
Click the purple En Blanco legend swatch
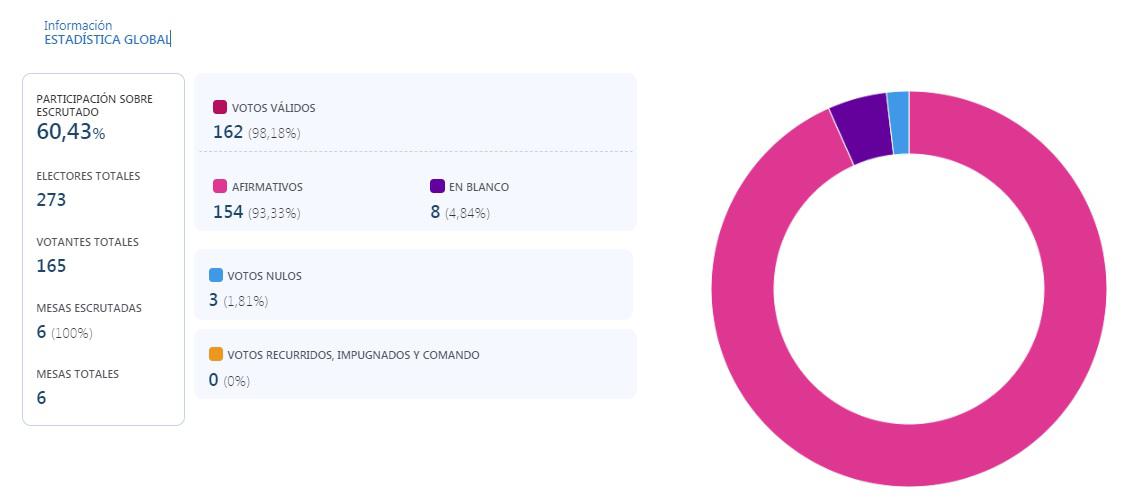(x=437, y=187)
